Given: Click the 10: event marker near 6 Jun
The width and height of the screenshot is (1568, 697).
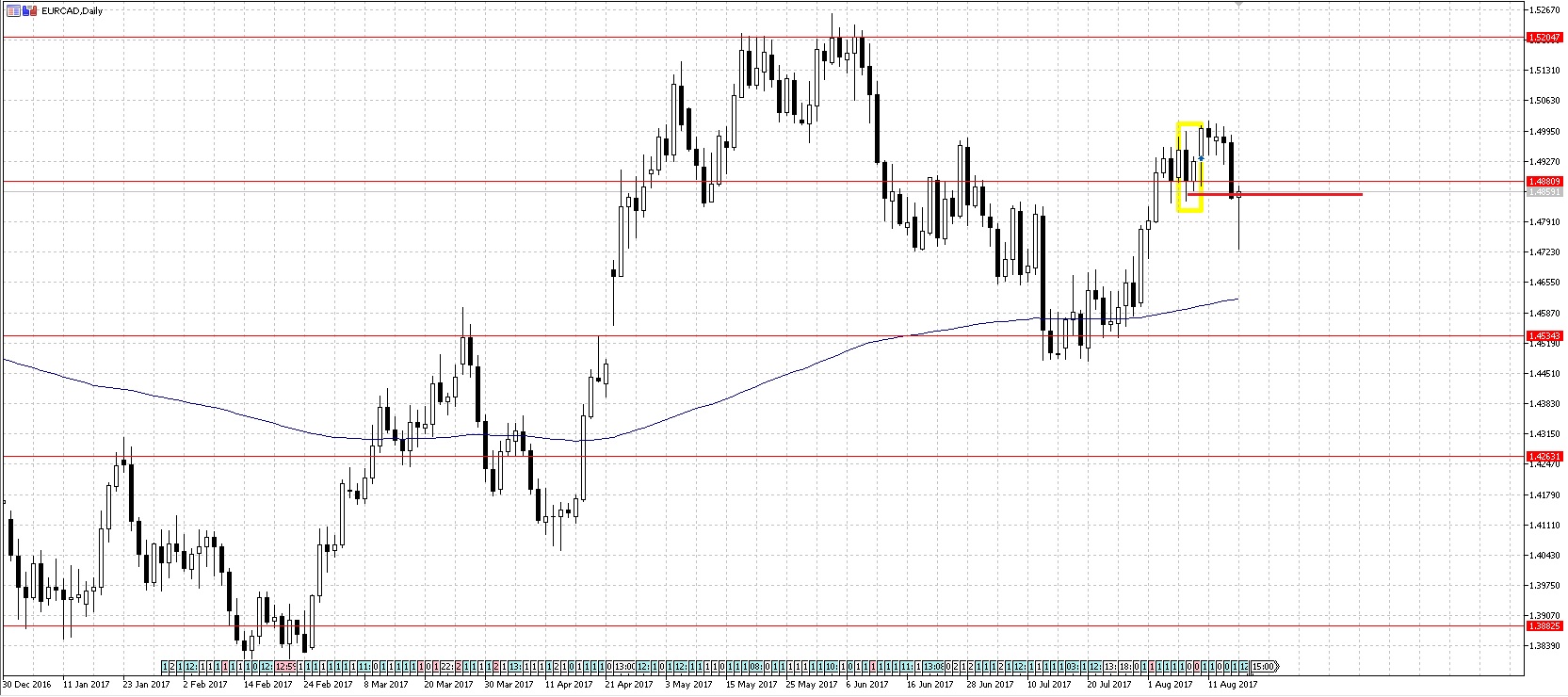Looking at the screenshot, I should 832,667.
